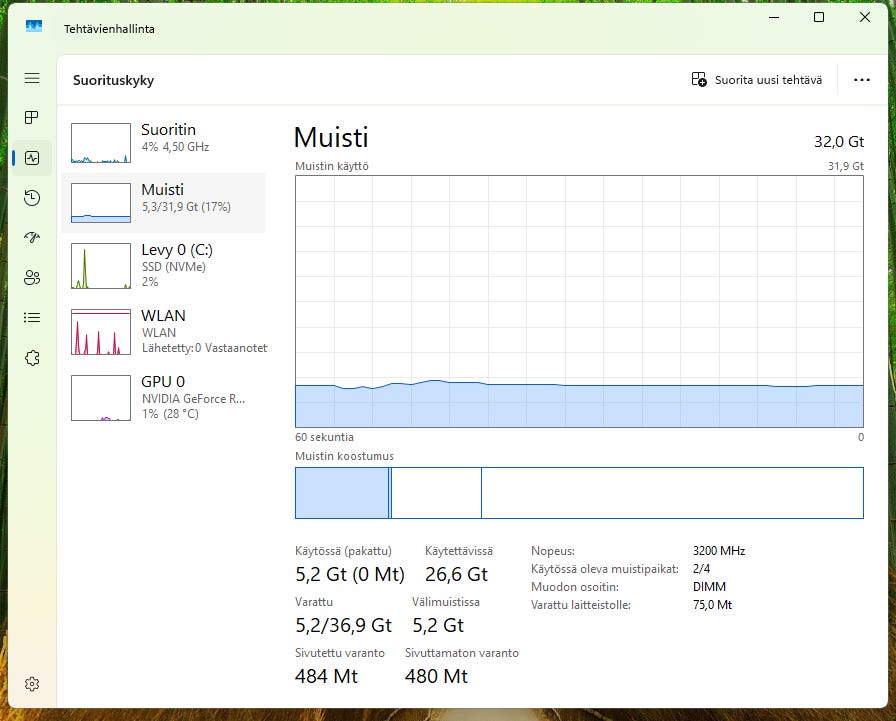Open the Processes page icon in sidebar

pyautogui.click(x=32, y=118)
